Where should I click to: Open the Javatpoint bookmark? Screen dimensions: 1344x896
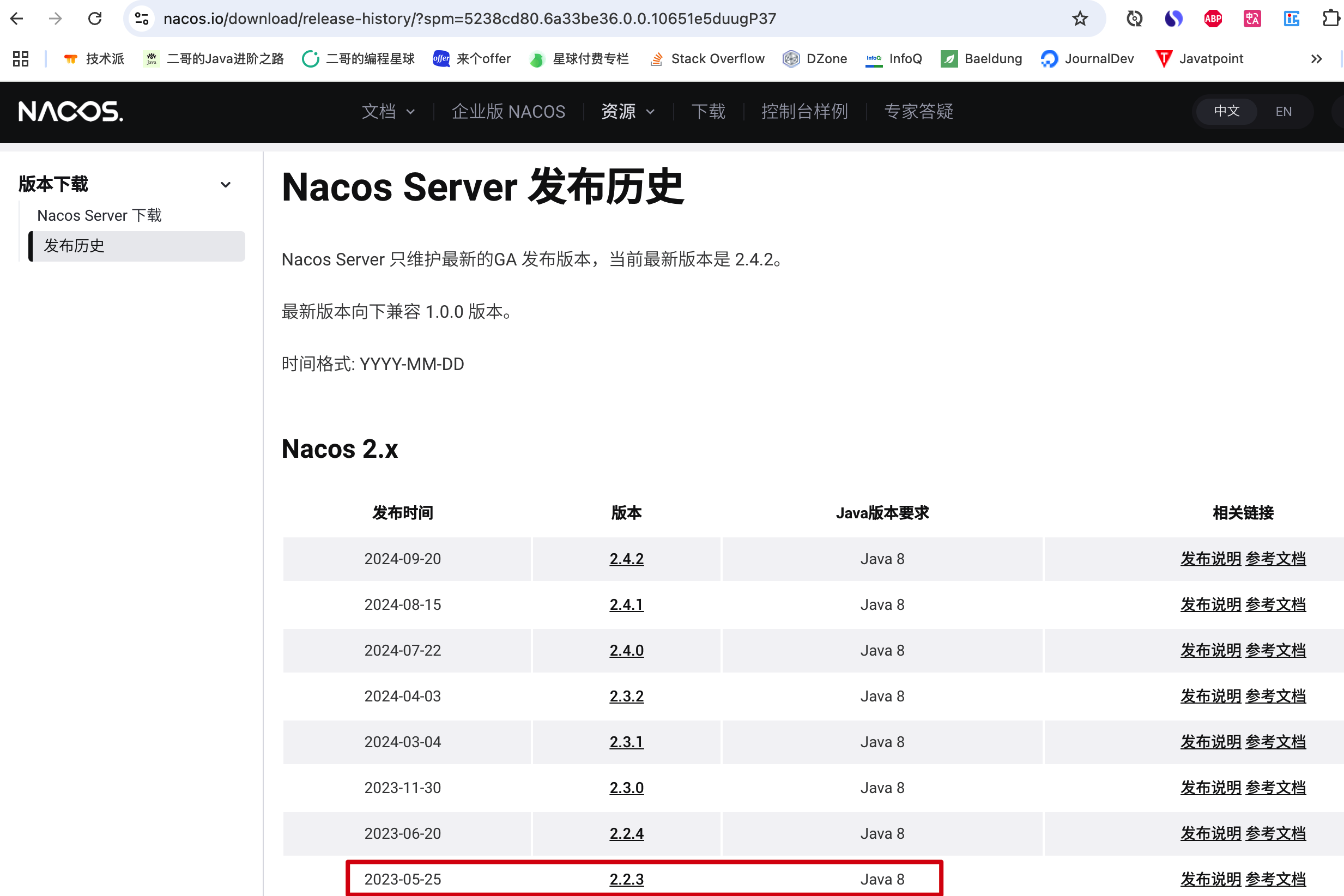[1199, 59]
